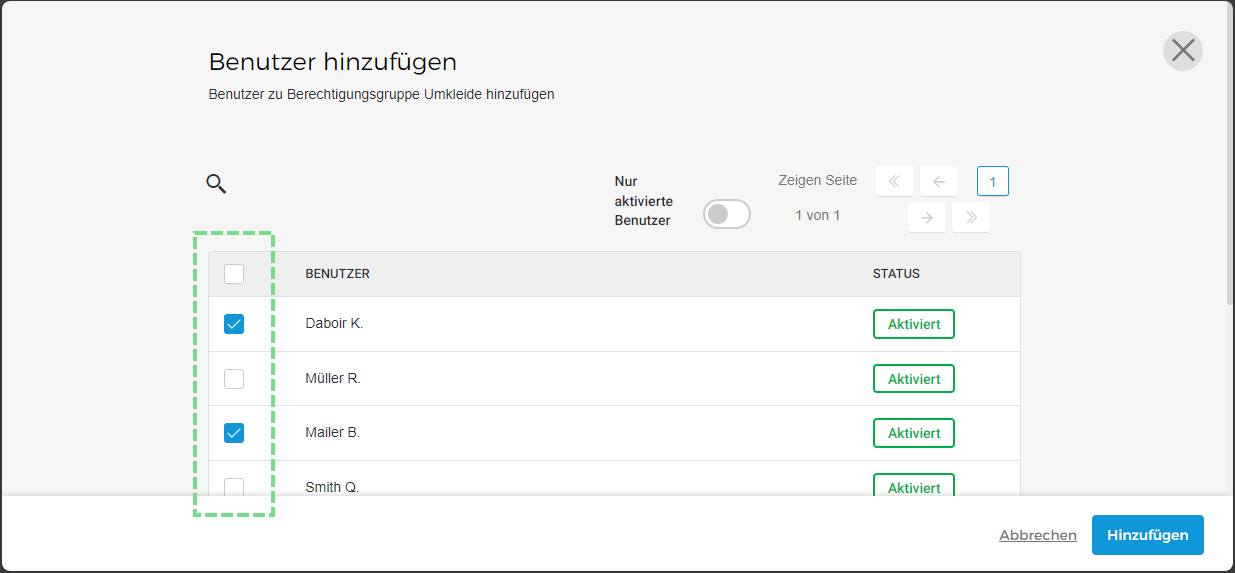Click the Hinzufügen button
This screenshot has height=573, width=1235.
[x=1148, y=535]
